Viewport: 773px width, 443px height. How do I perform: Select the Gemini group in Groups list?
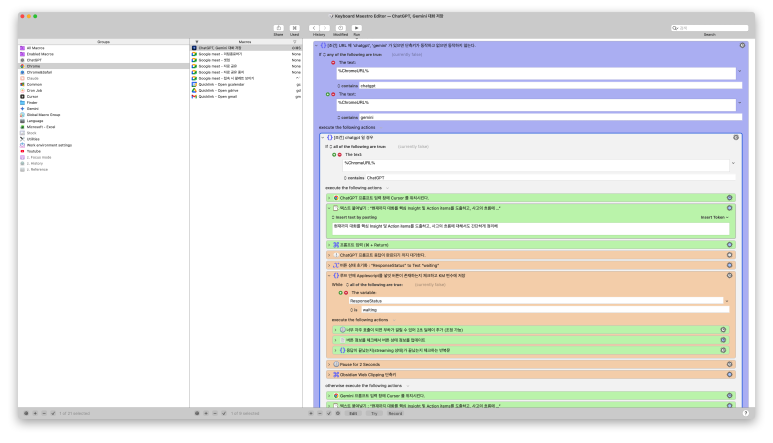point(33,108)
